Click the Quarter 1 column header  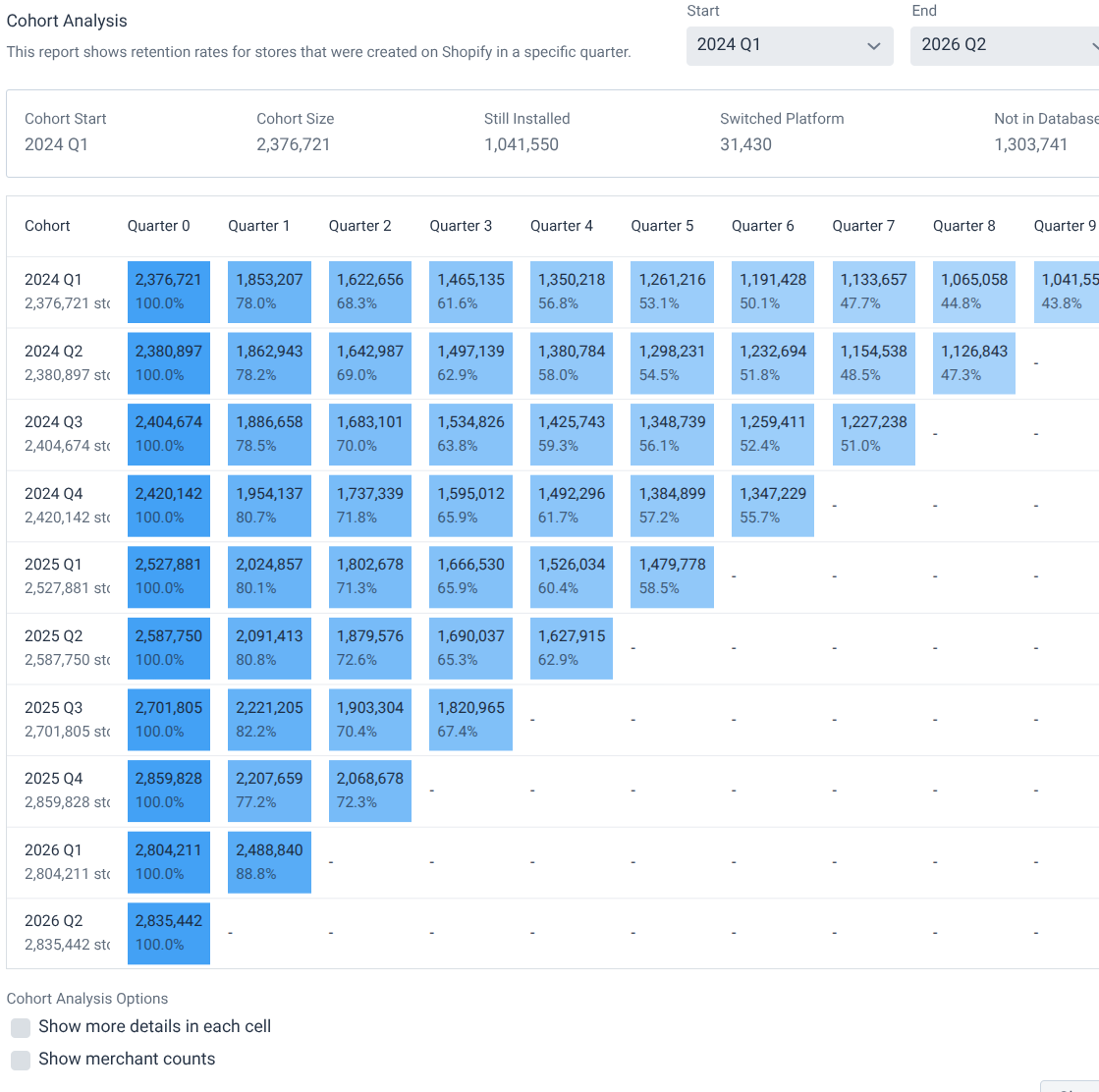click(x=258, y=226)
